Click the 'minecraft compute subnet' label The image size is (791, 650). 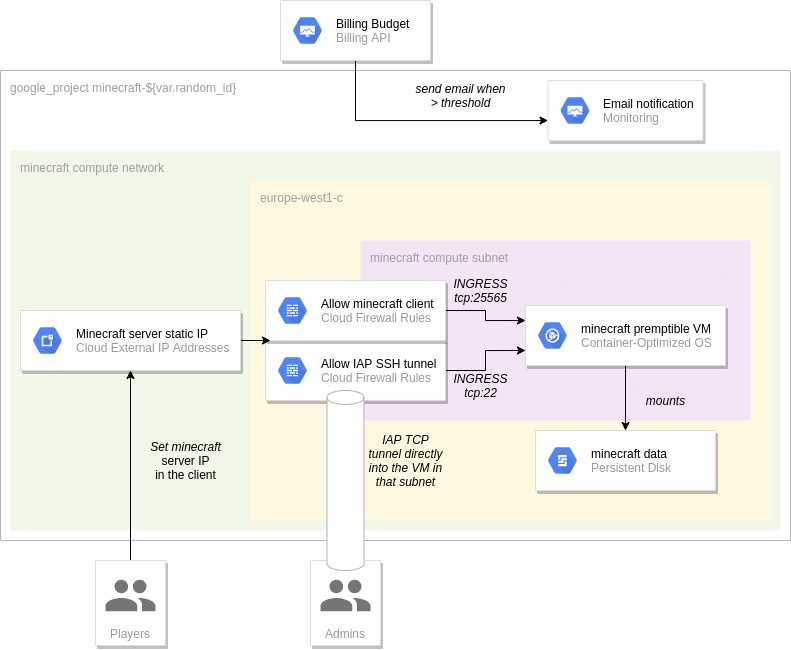439,258
